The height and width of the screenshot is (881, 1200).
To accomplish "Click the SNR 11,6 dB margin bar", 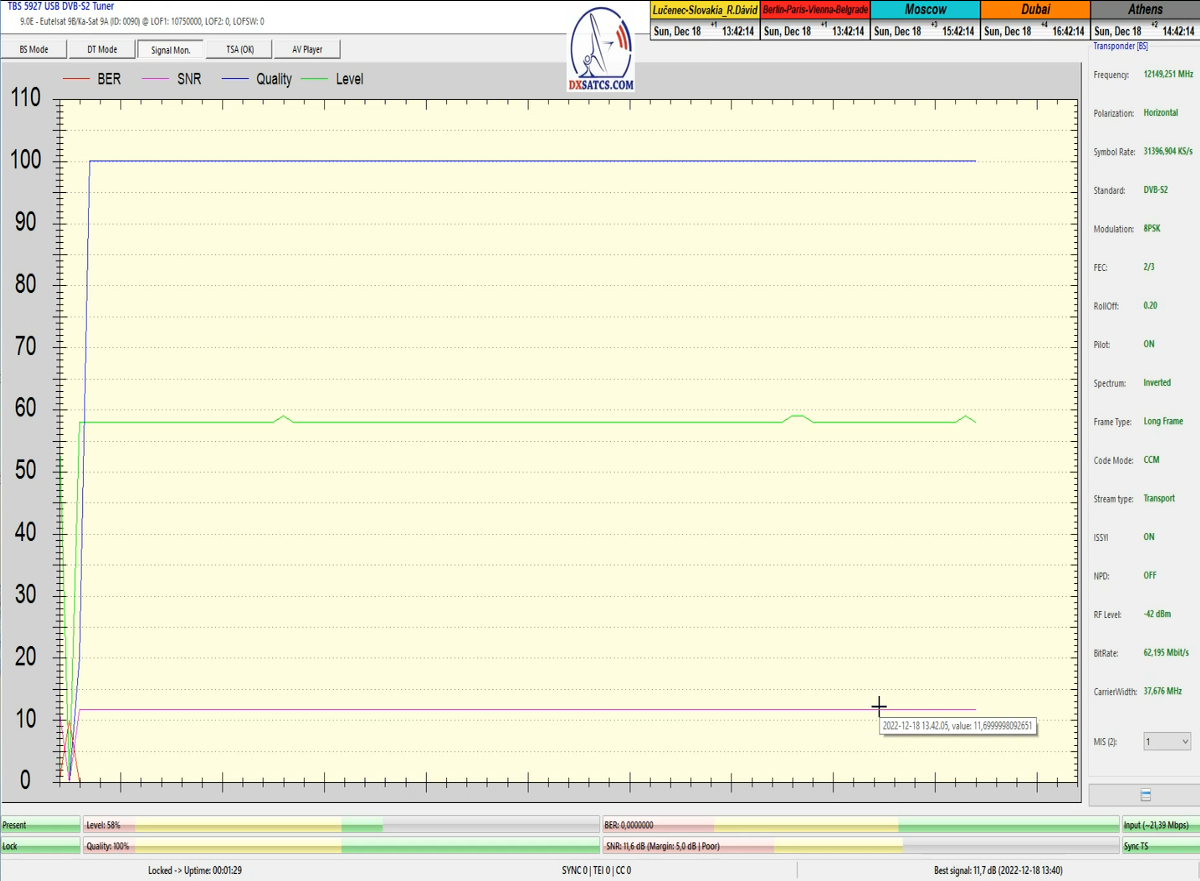I will (x=860, y=846).
